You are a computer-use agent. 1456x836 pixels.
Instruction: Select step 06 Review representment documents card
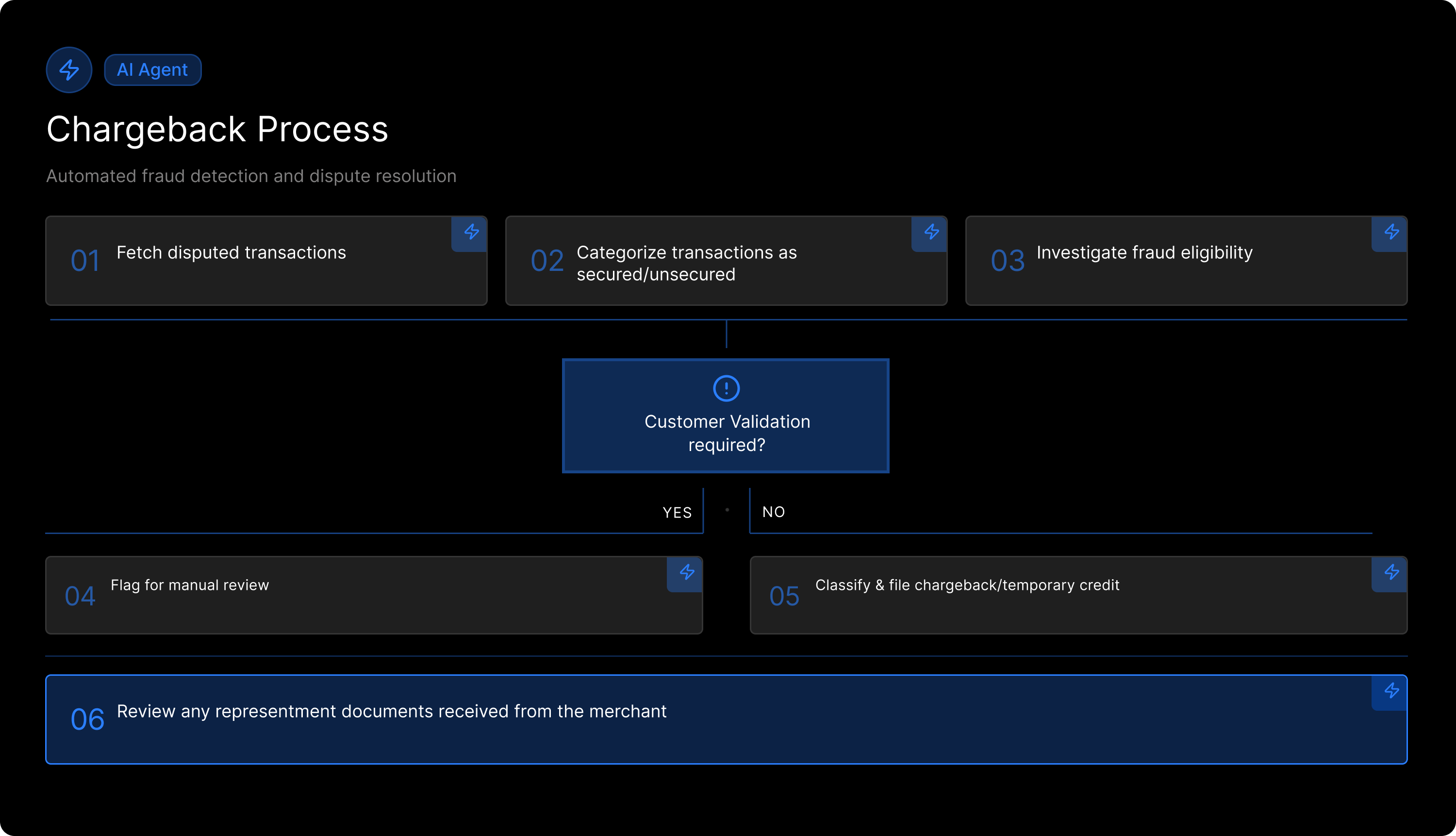pyautogui.click(x=391, y=711)
